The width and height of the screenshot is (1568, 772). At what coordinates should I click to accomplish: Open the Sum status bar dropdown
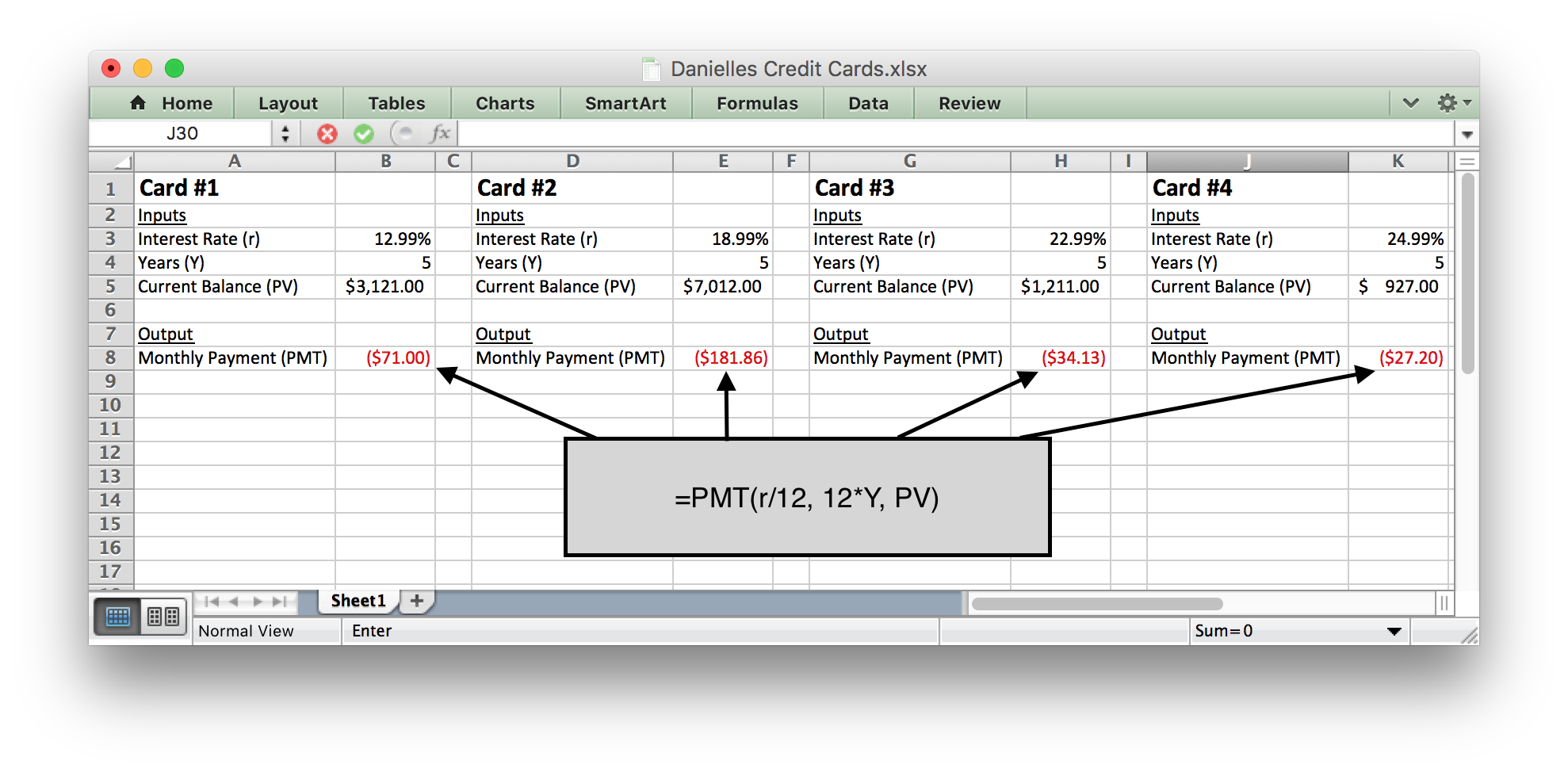(1392, 631)
